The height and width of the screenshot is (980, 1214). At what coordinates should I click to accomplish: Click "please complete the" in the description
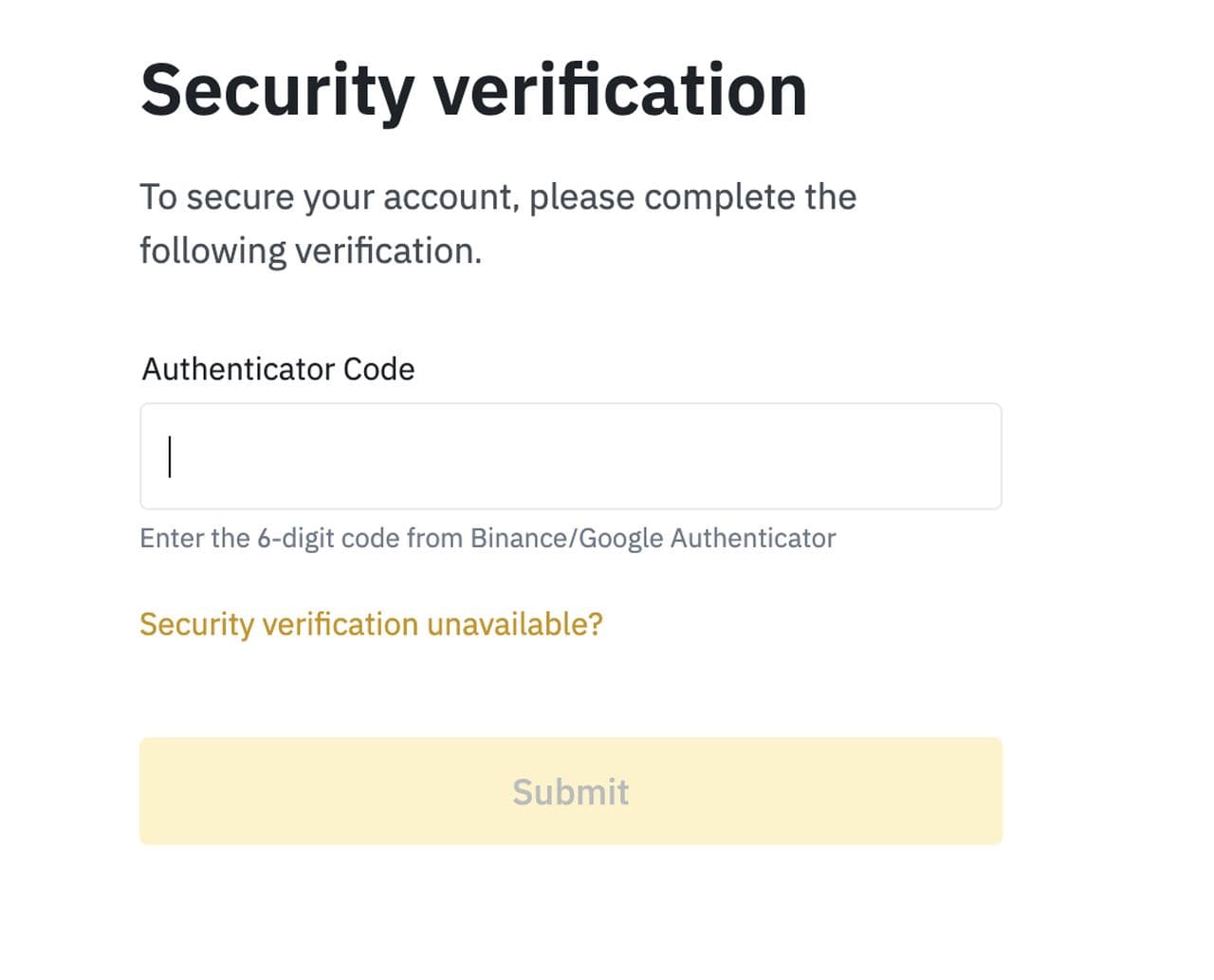point(692,197)
